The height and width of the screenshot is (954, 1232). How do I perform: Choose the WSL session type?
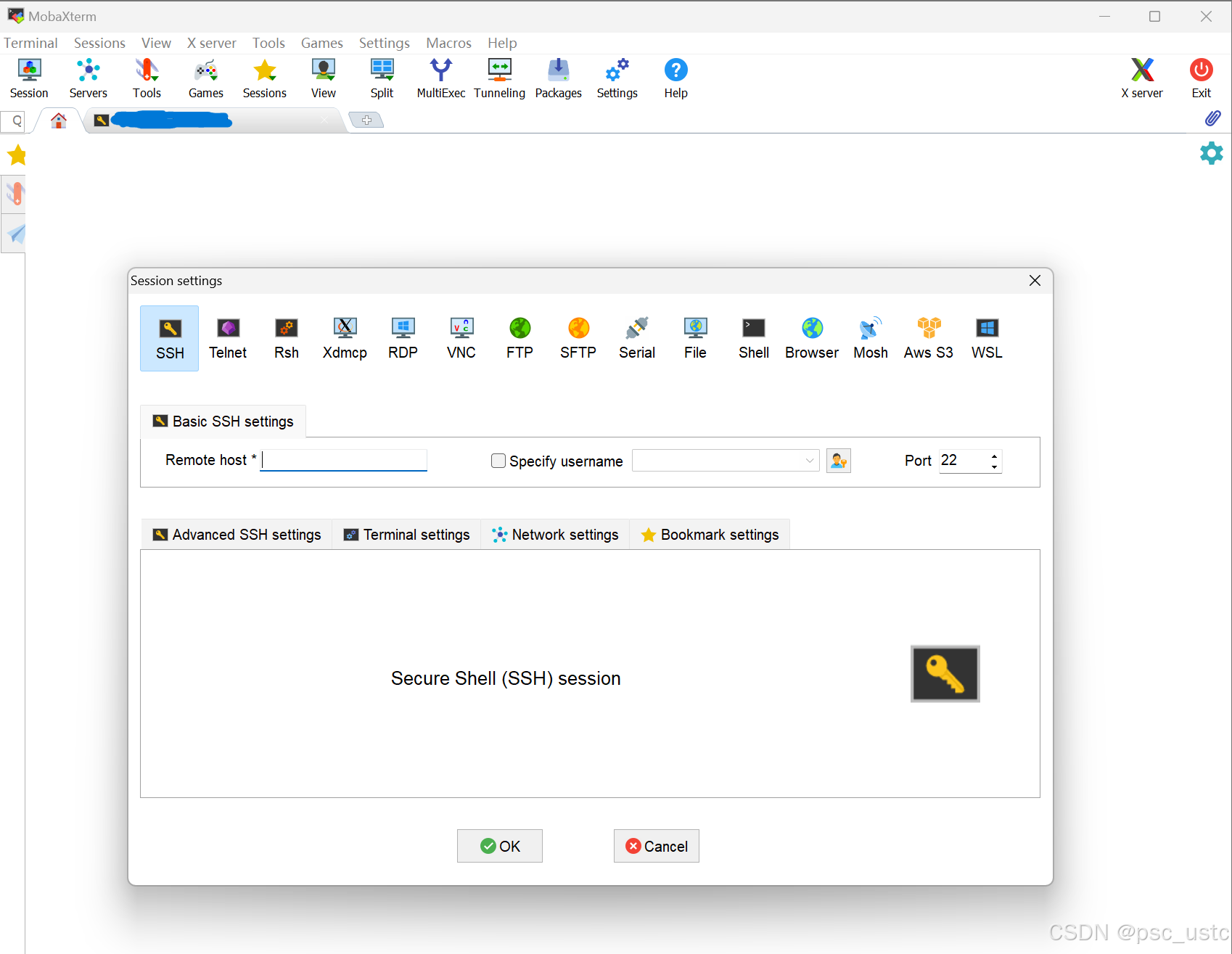987,338
